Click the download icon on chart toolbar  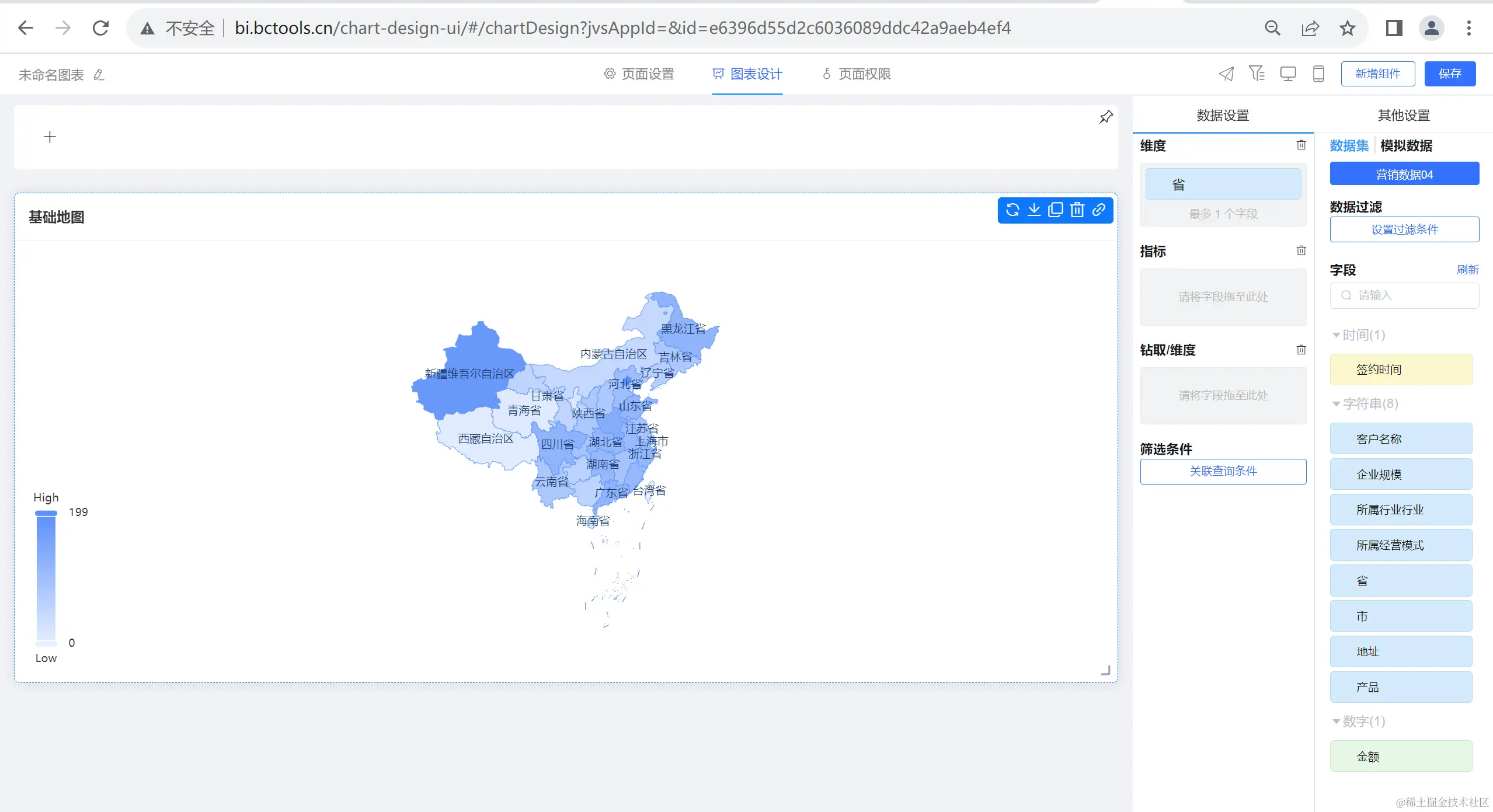(1034, 210)
